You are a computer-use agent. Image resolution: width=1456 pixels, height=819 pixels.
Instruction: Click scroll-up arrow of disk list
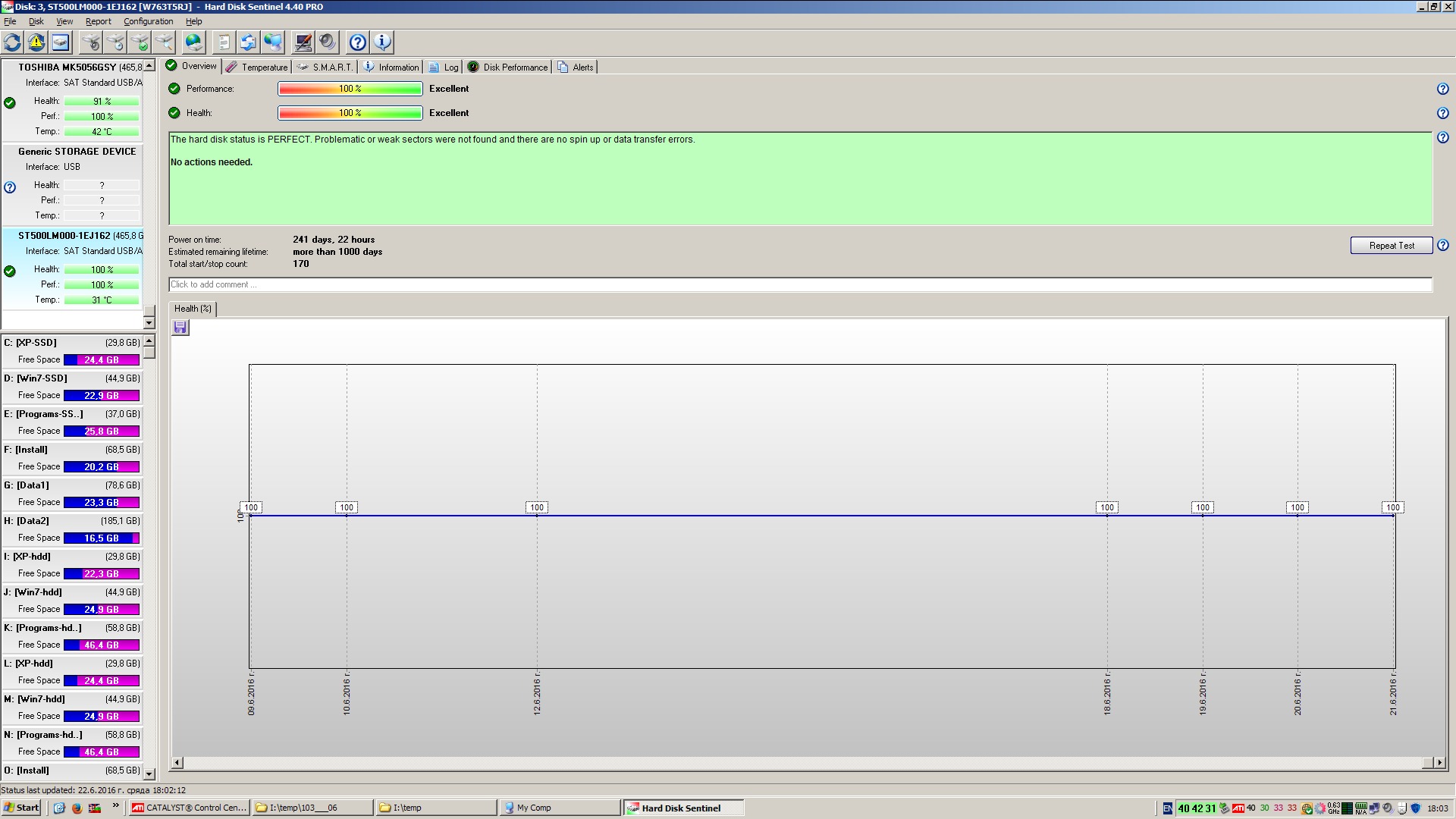[149, 66]
